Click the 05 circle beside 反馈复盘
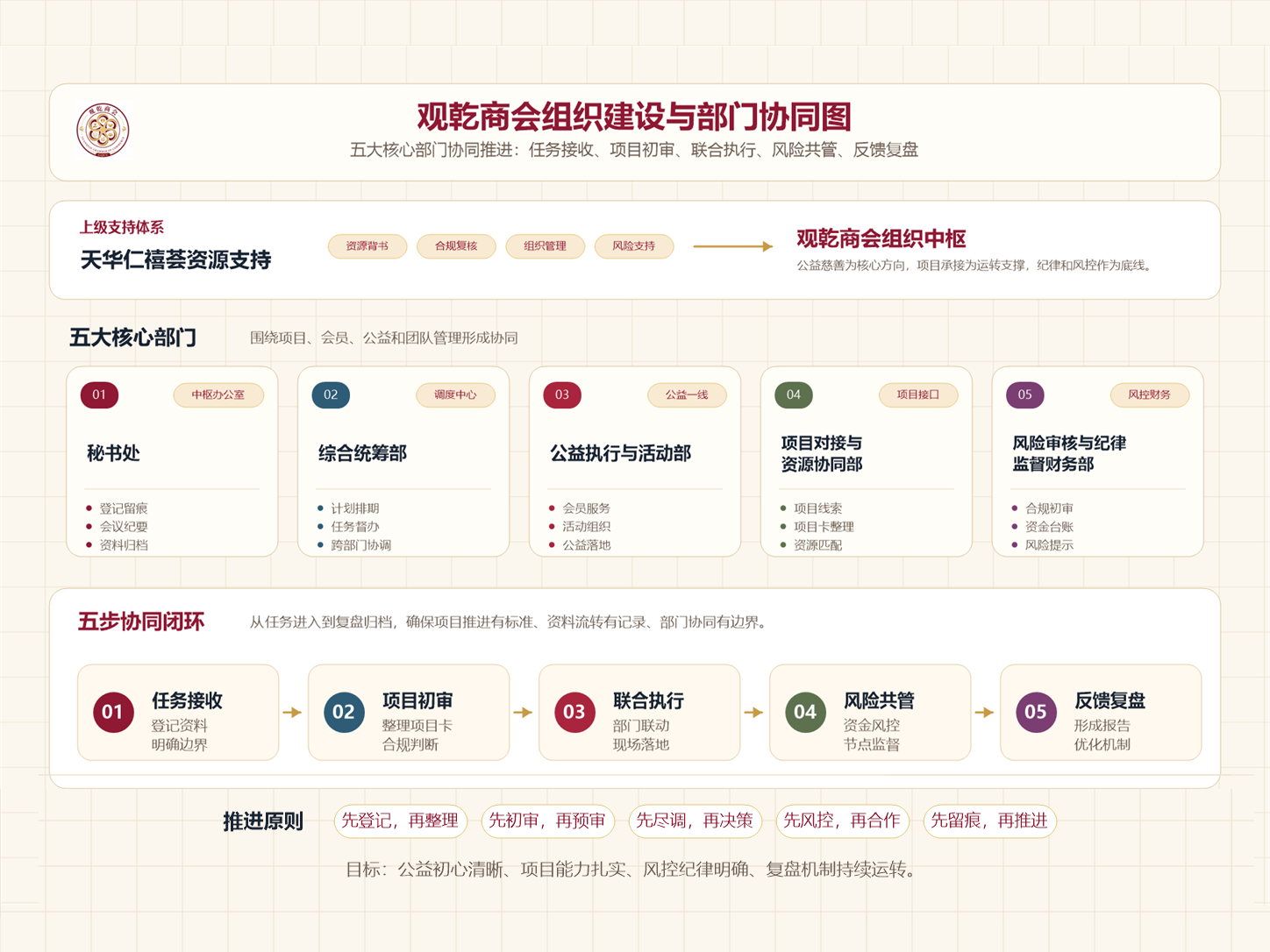Image resolution: width=1270 pixels, height=952 pixels. [x=1036, y=712]
